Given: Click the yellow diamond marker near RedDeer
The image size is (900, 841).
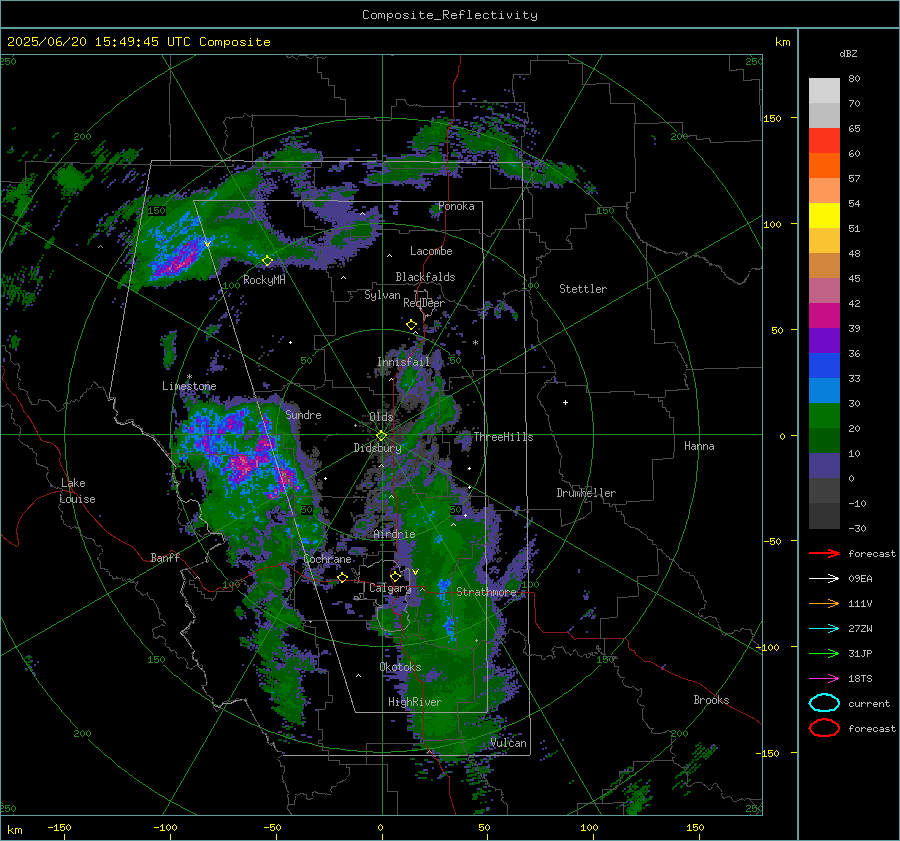Looking at the screenshot, I should click(411, 325).
